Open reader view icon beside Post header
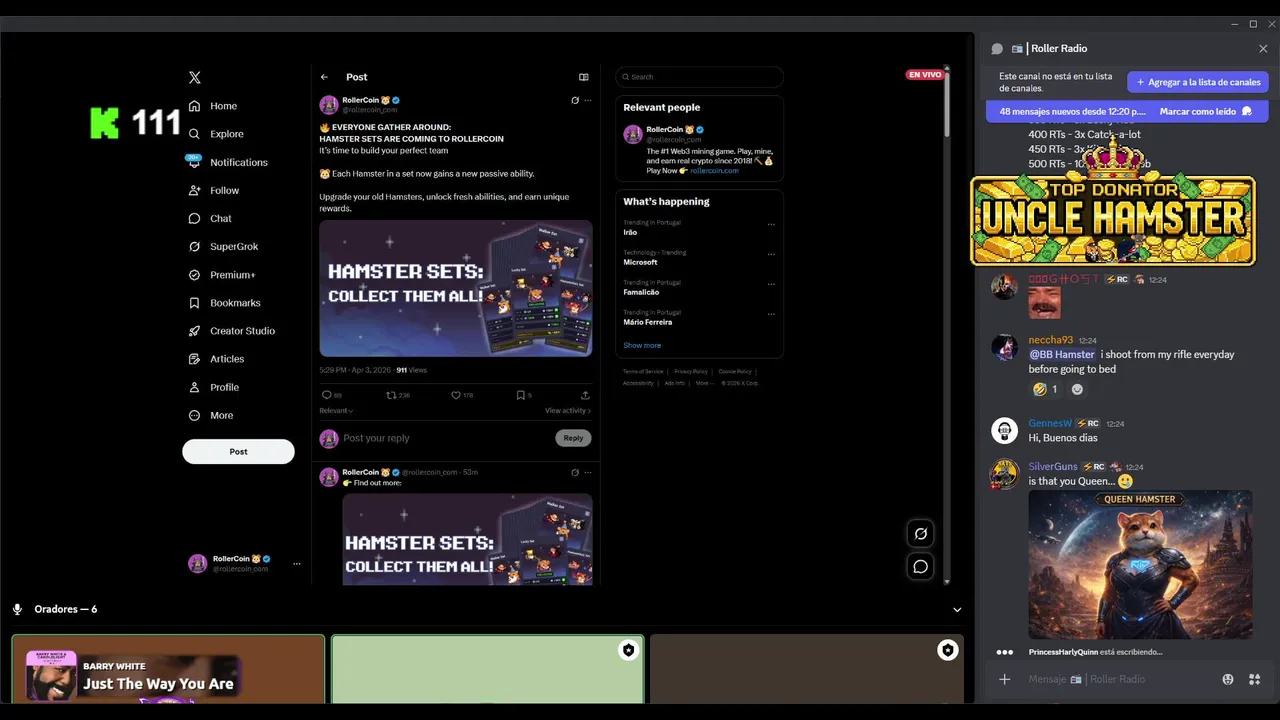This screenshot has height=720, width=1280. 584,77
